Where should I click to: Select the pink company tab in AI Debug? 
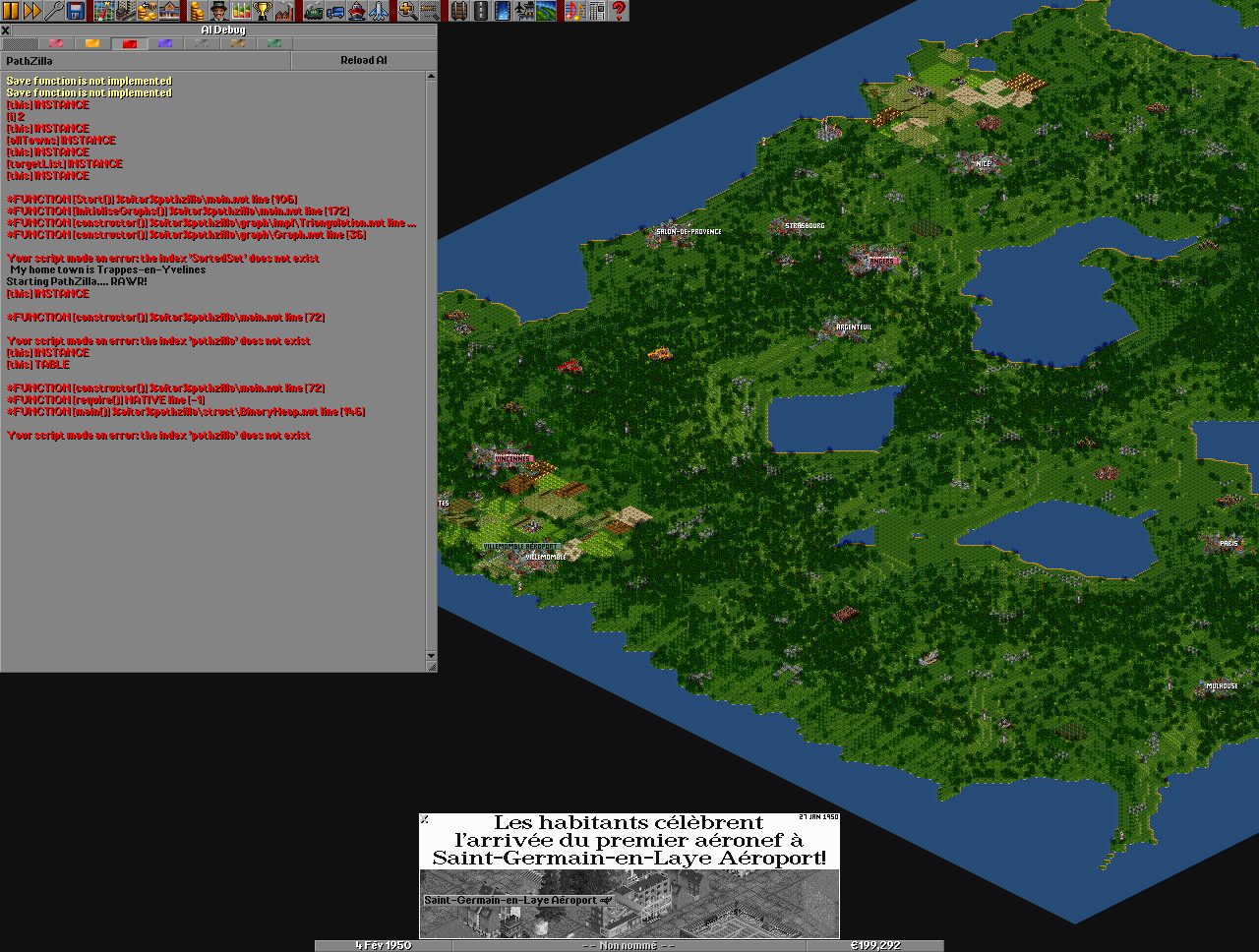[56, 43]
